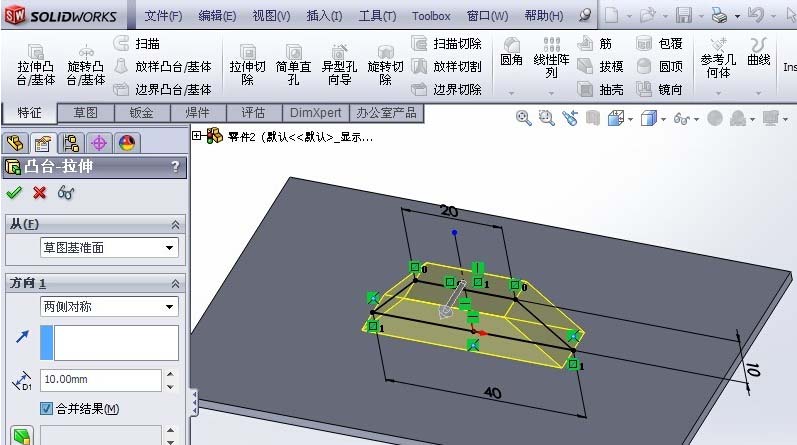797x445 pixels.
Task: Cancel the extrude with red X
Action: click(x=39, y=193)
